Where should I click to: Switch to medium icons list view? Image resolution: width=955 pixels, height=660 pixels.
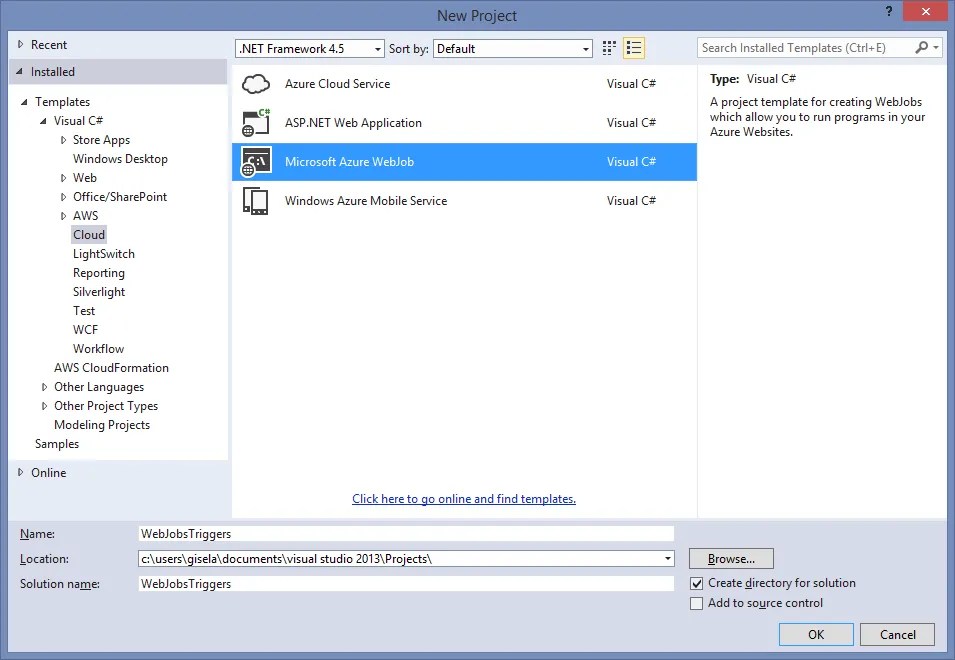coord(634,48)
